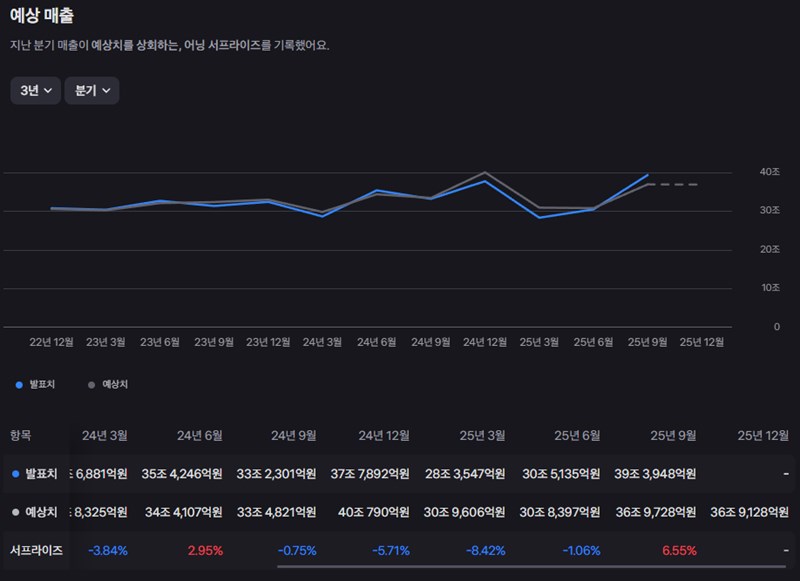Click the 서프라이즈 row label
This screenshot has width=800, height=581.
(x=36, y=551)
